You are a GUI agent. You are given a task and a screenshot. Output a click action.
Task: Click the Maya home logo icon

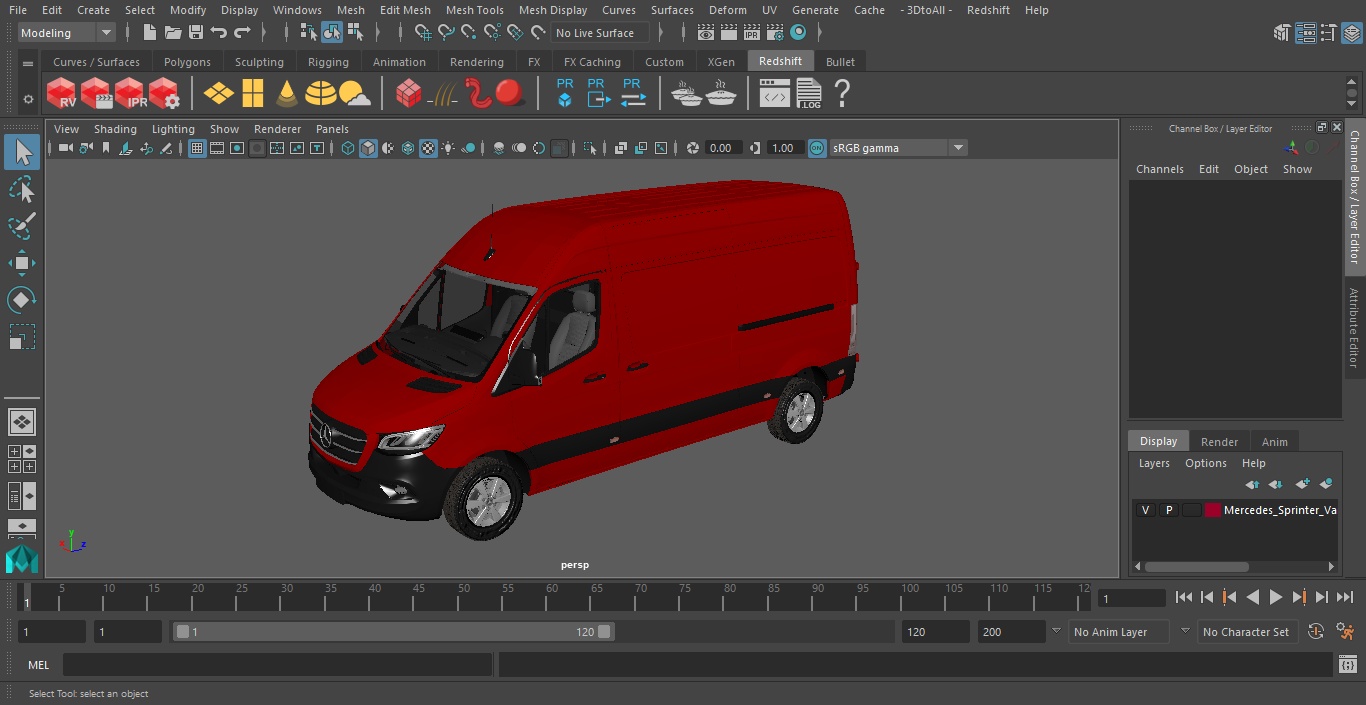click(21, 559)
